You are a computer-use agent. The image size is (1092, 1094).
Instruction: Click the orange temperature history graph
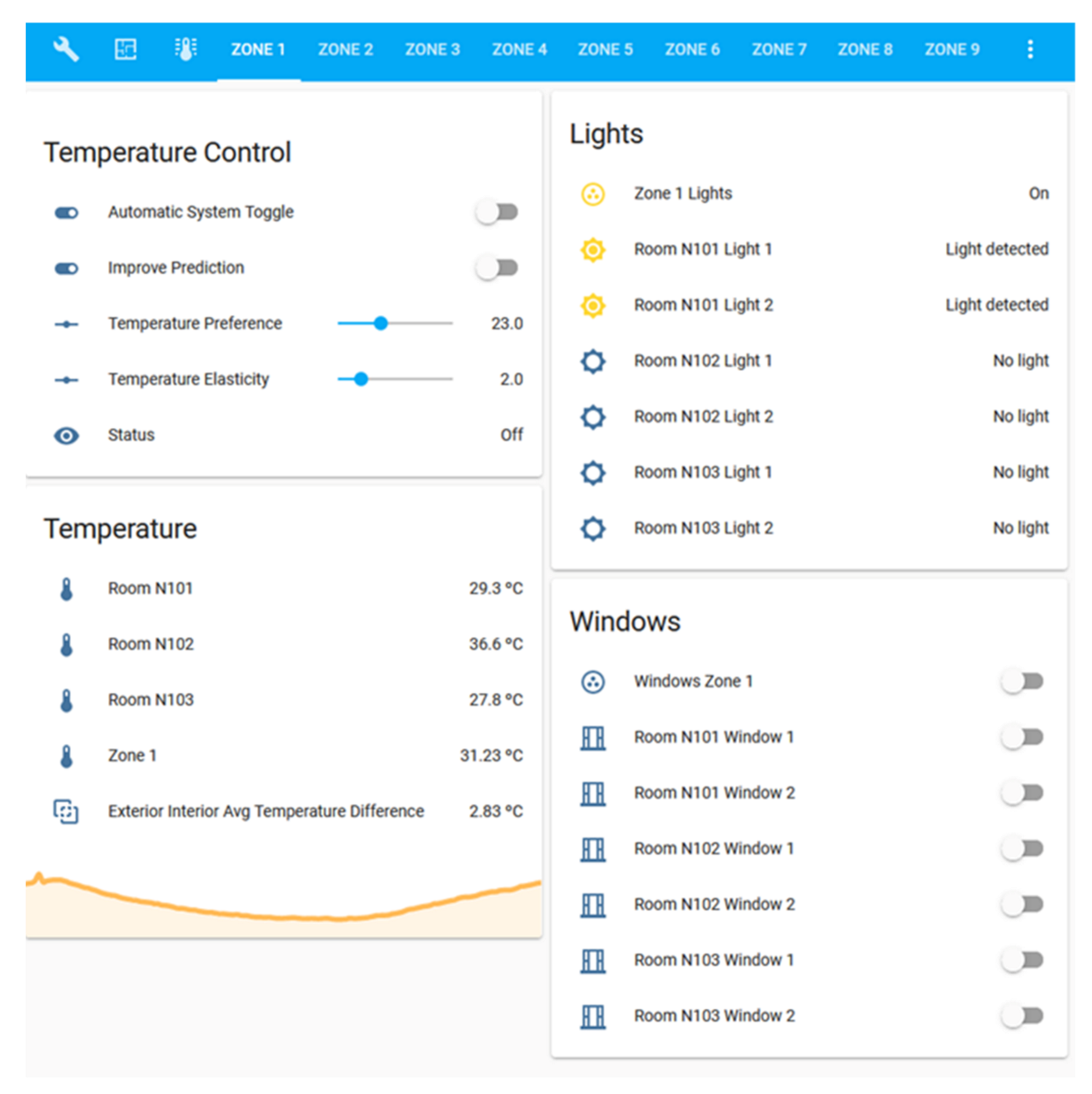(x=283, y=904)
